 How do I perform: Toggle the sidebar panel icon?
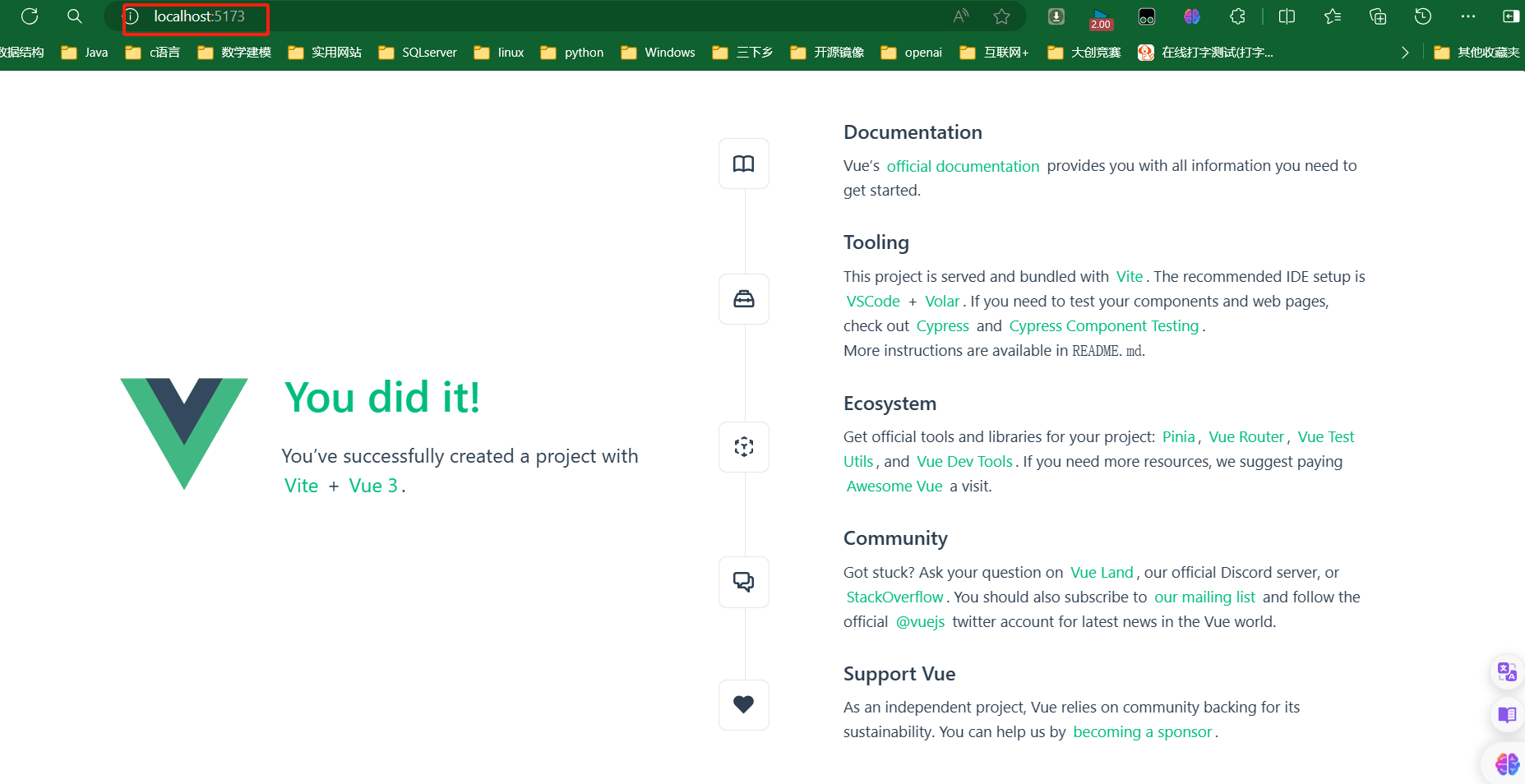tap(1511, 16)
